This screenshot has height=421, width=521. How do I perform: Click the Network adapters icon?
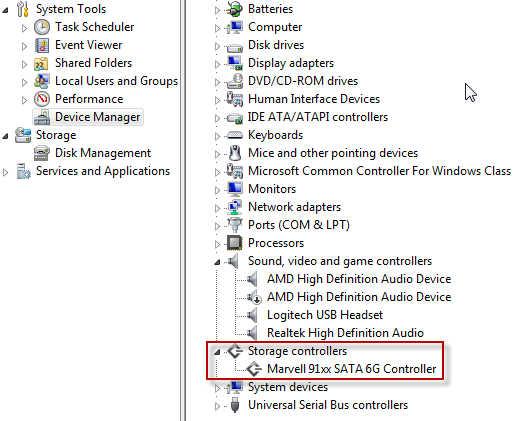pyautogui.click(x=234, y=207)
